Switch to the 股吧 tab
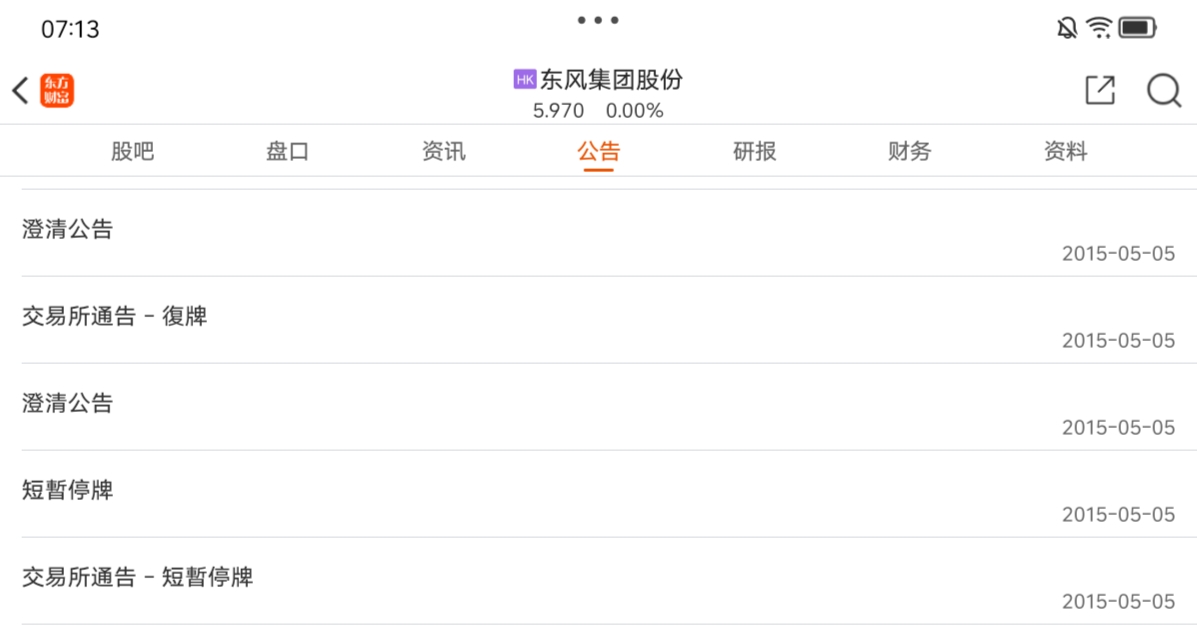Image resolution: width=1197 pixels, height=635 pixels. tap(132, 151)
